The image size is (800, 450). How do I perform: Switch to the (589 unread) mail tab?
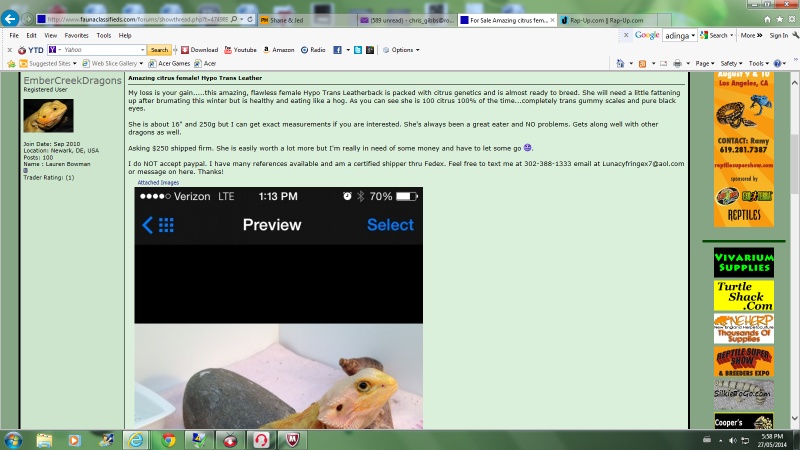pos(407,20)
